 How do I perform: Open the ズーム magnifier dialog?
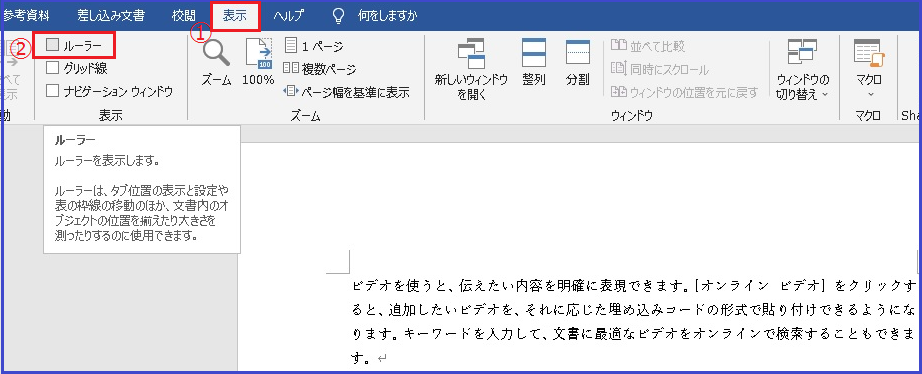click(216, 62)
